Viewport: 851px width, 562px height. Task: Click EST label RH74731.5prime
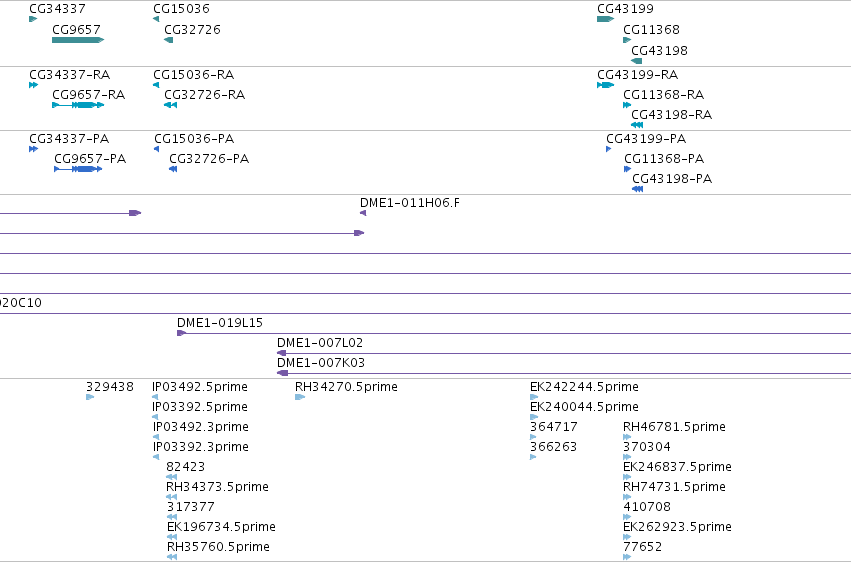(674, 487)
